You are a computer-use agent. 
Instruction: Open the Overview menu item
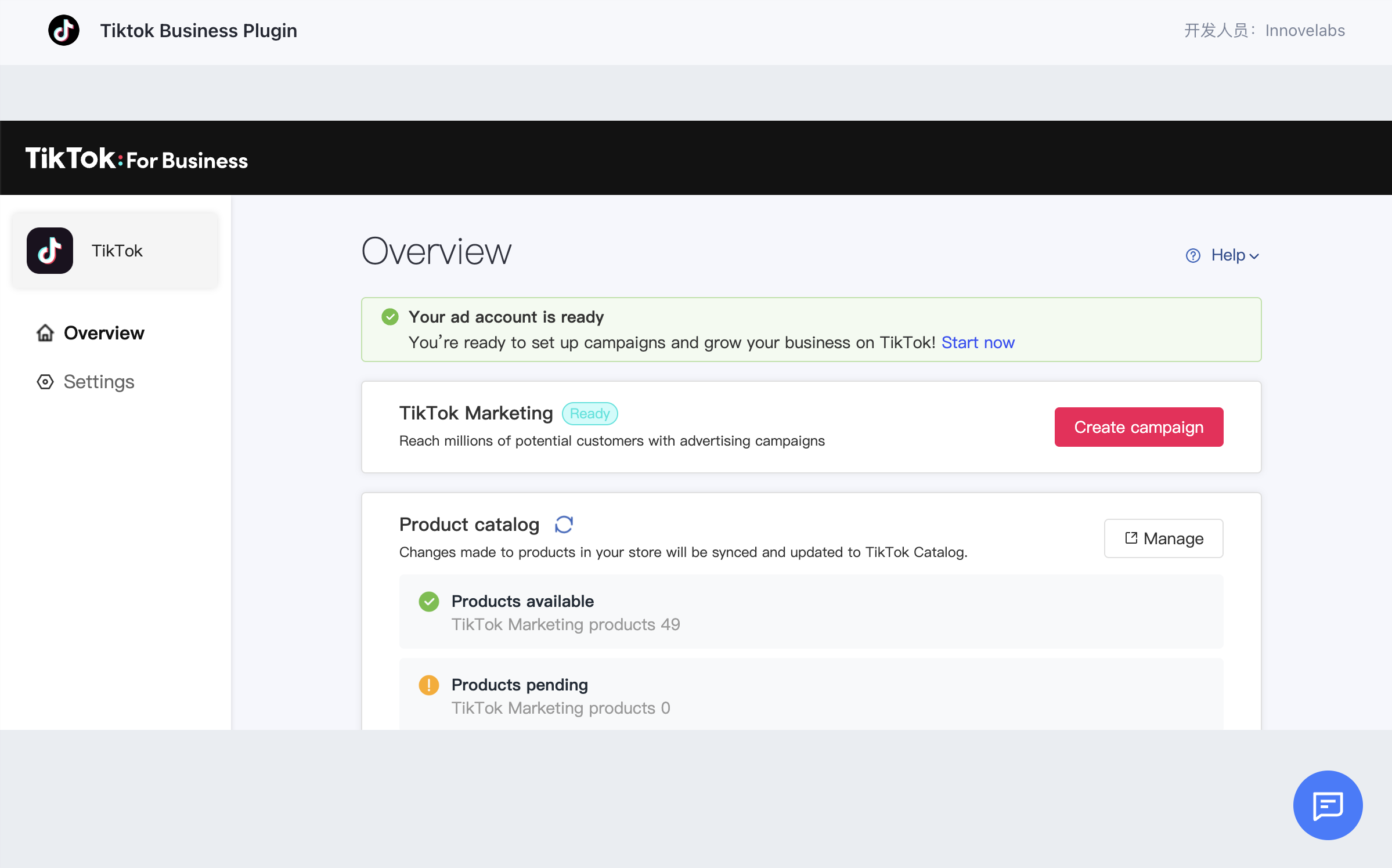104,333
